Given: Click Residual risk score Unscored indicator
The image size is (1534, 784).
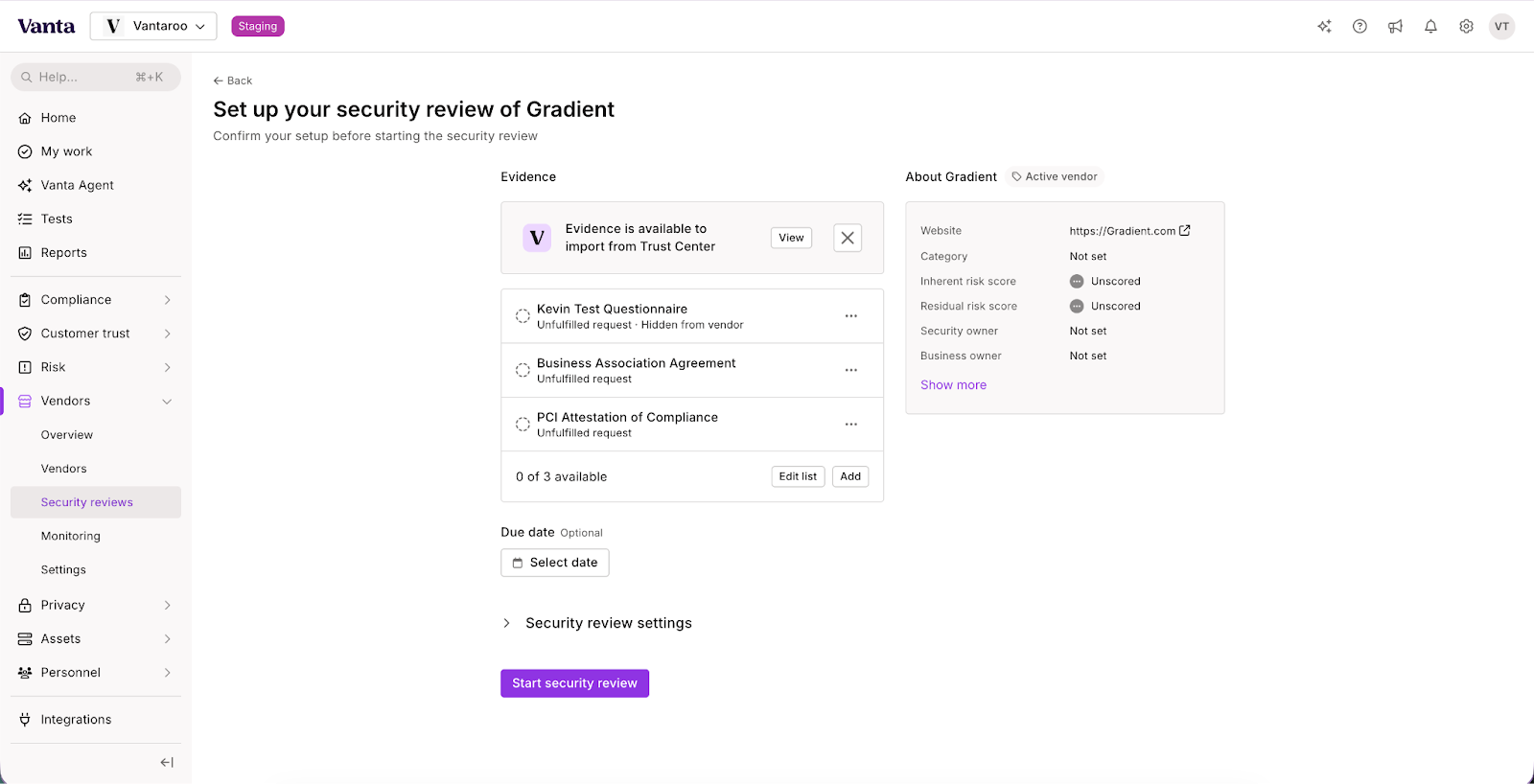Looking at the screenshot, I should [1104, 307].
